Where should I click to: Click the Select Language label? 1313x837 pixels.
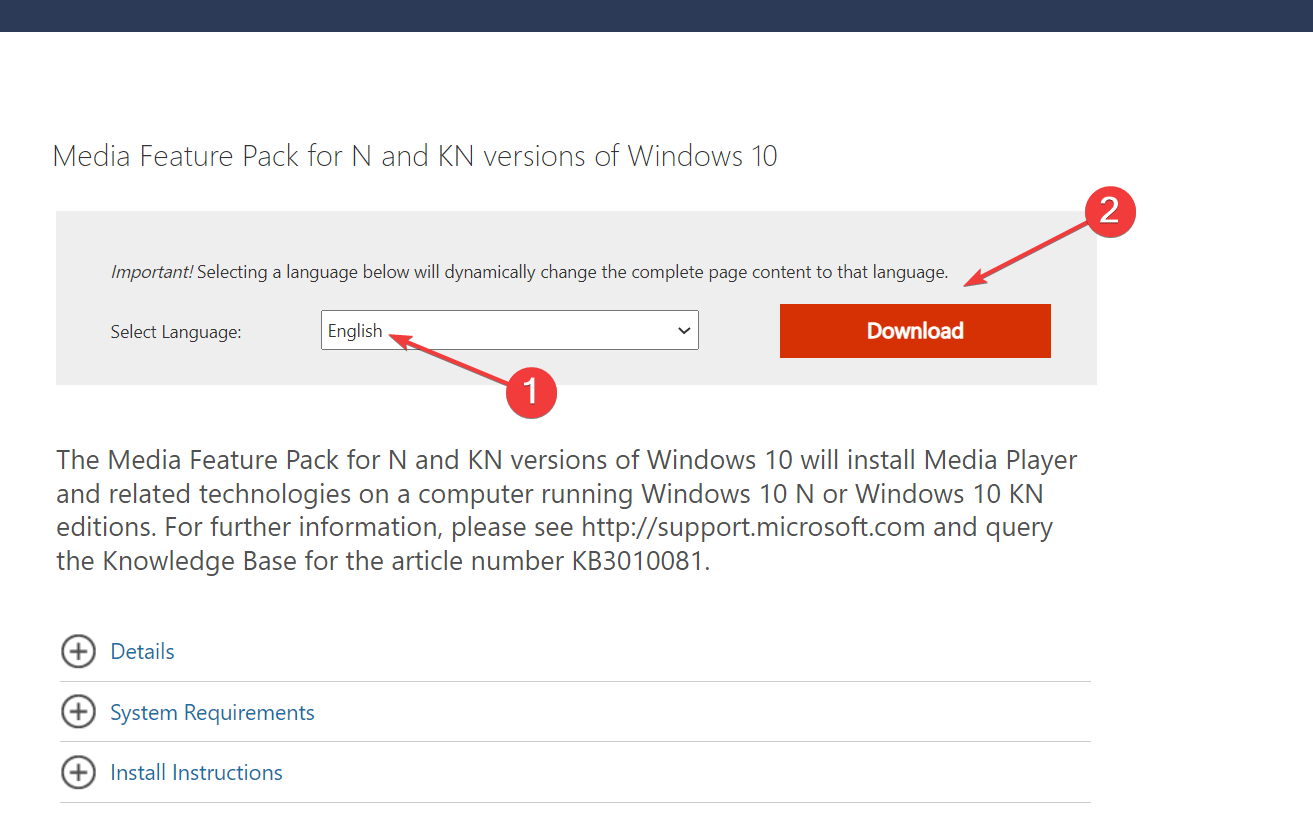(x=176, y=332)
